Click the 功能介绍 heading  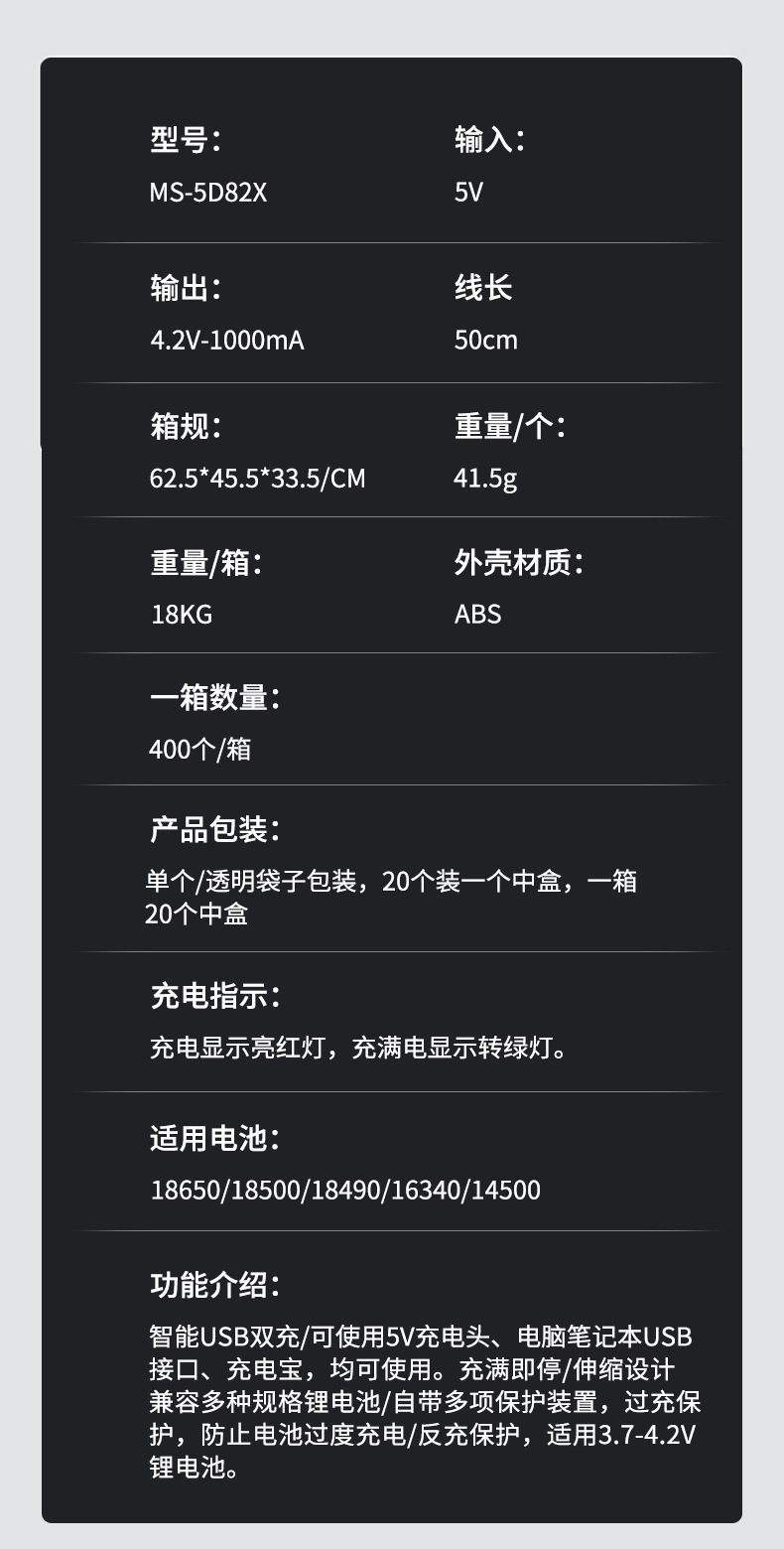click(214, 1285)
